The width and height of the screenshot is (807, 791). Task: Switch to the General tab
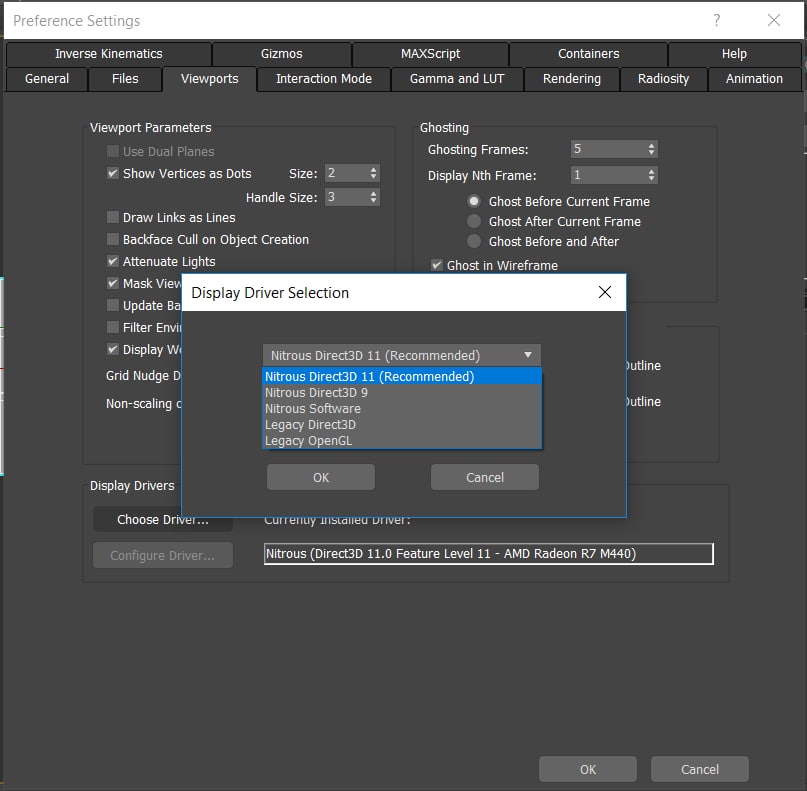click(x=47, y=79)
